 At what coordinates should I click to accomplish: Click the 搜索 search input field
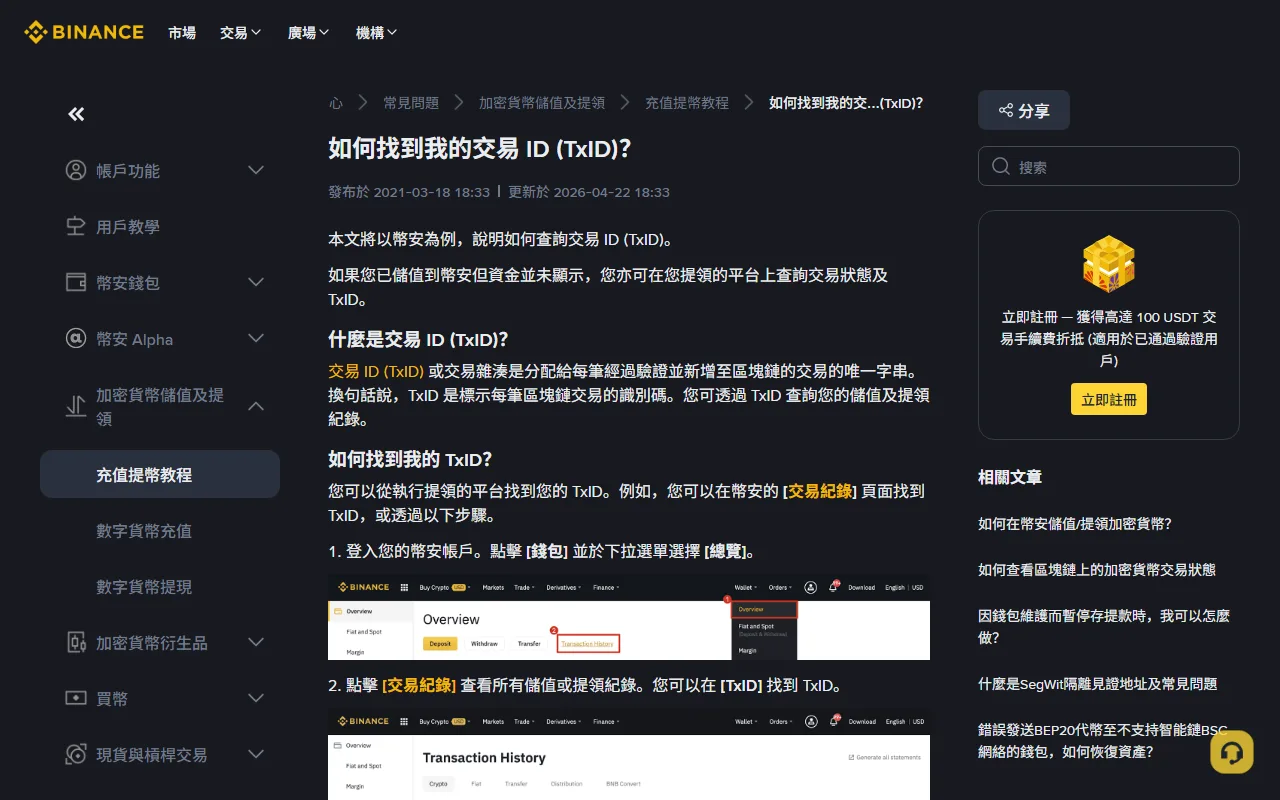pos(1109,167)
